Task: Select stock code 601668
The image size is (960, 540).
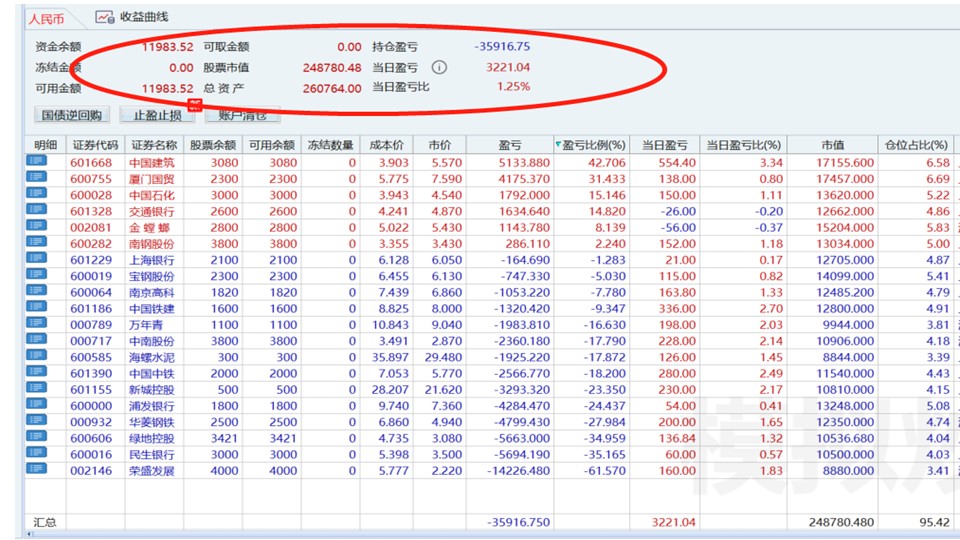Action: (x=91, y=163)
